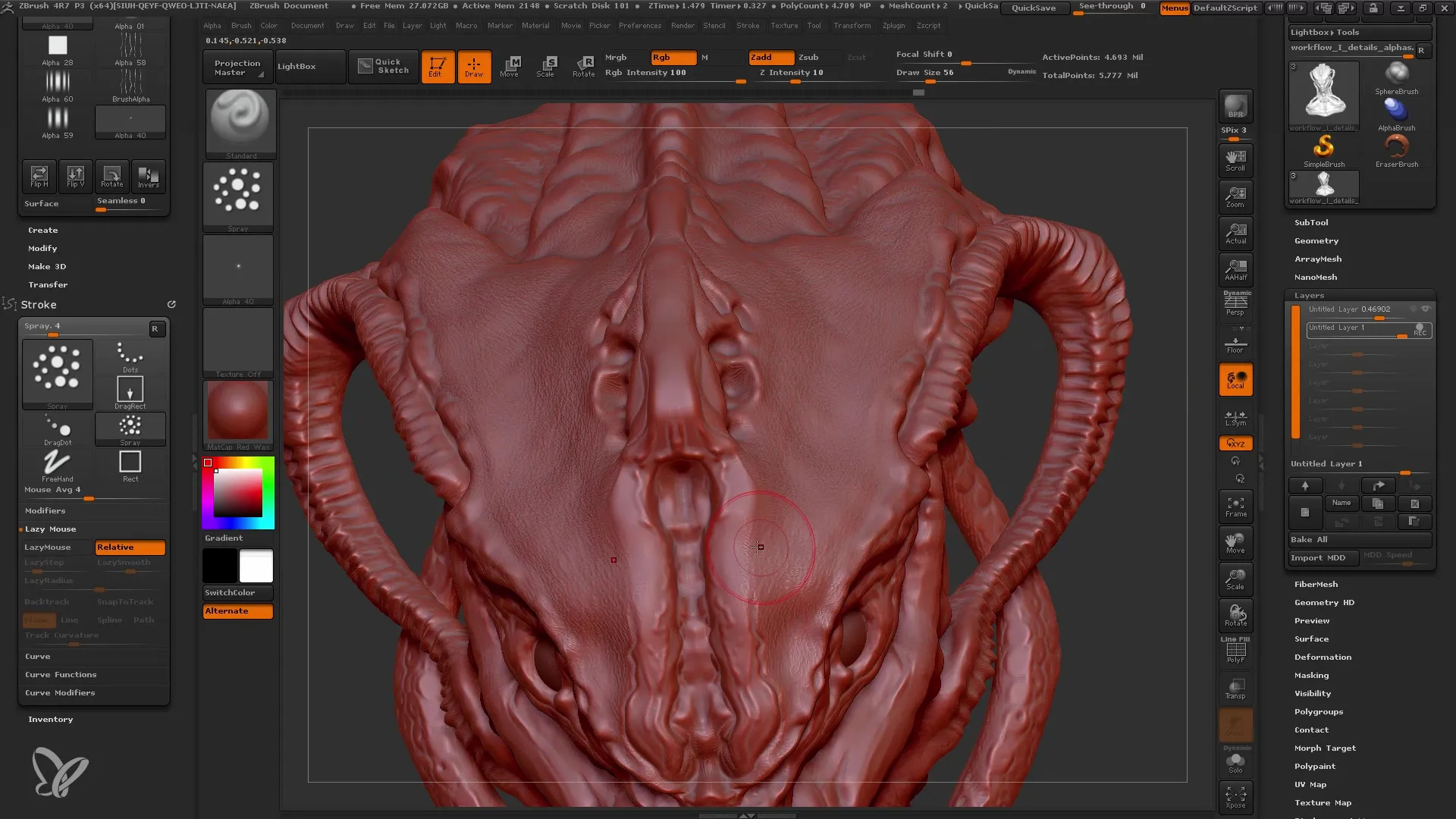This screenshot has width=1456, height=819.
Task: Expand the Masking subpanel
Action: (1311, 675)
